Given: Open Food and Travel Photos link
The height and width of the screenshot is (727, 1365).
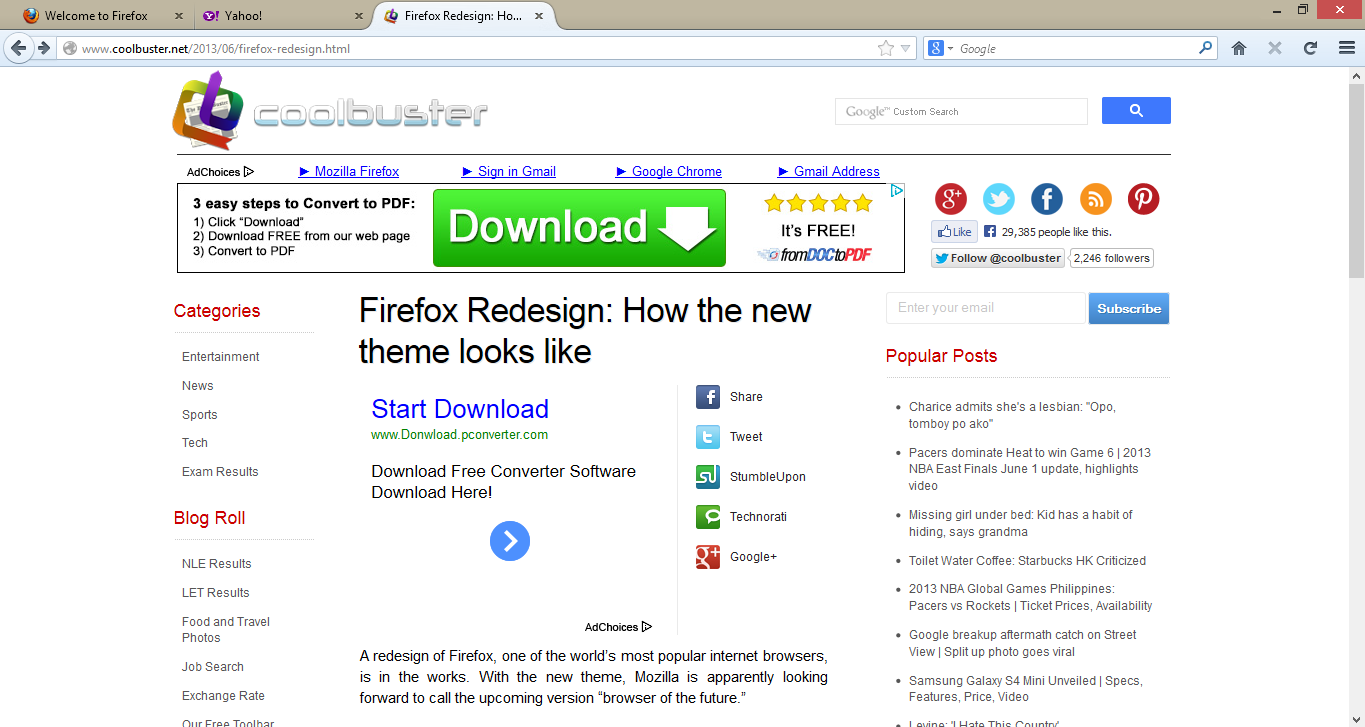Looking at the screenshot, I should (x=226, y=630).
